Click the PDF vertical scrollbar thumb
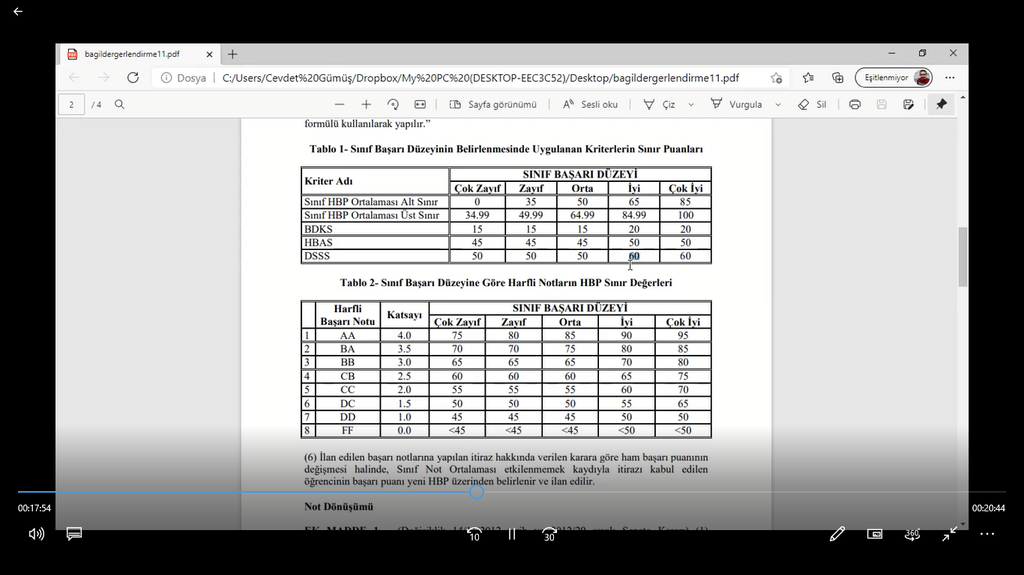Image resolution: width=1024 pixels, height=575 pixels. [x=963, y=257]
